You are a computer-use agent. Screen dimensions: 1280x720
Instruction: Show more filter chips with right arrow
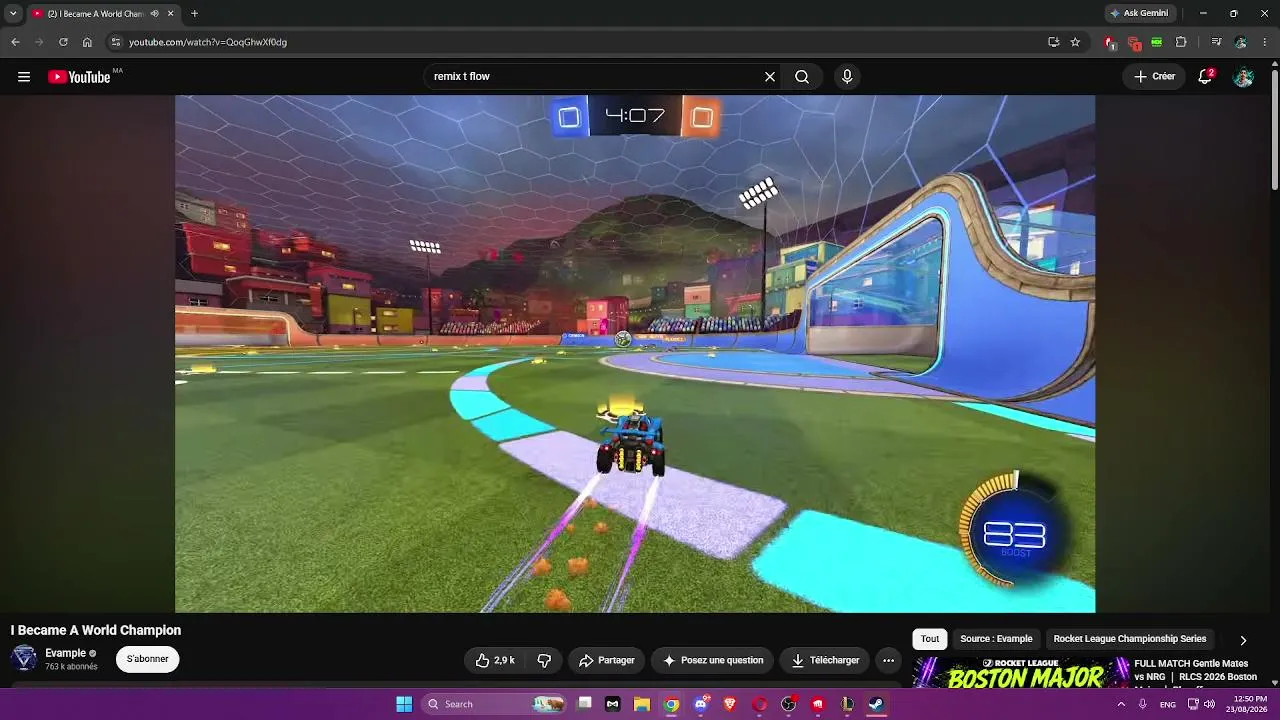click(x=1243, y=640)
